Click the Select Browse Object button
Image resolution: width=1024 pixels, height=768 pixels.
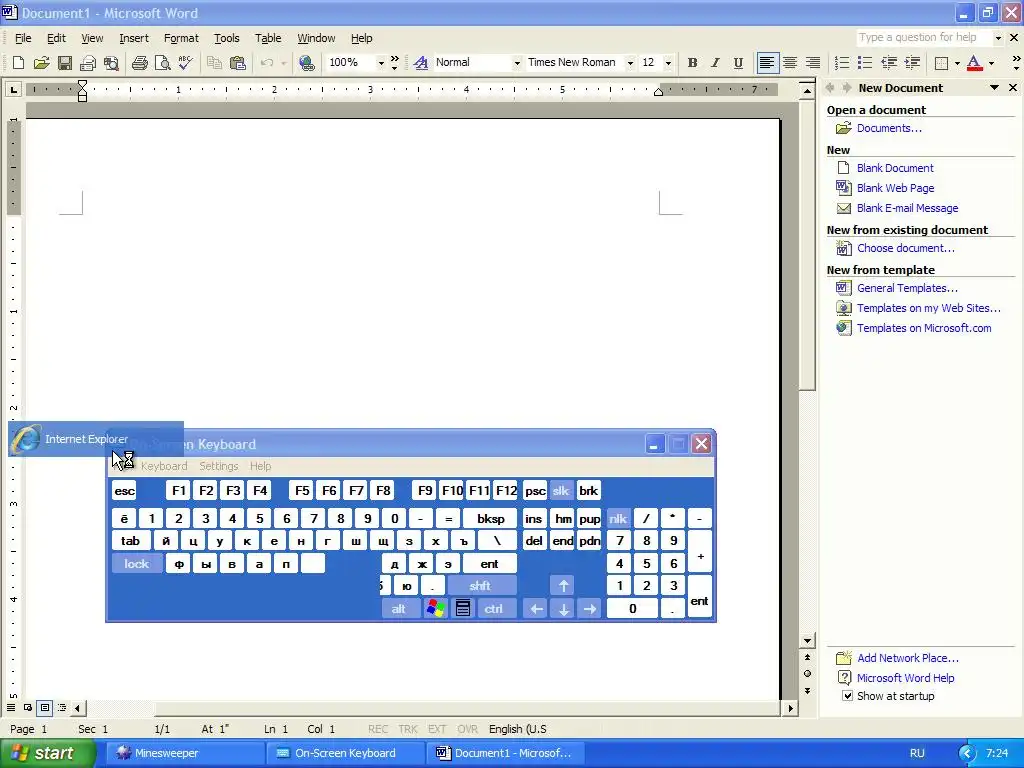[x=807, y=674]
